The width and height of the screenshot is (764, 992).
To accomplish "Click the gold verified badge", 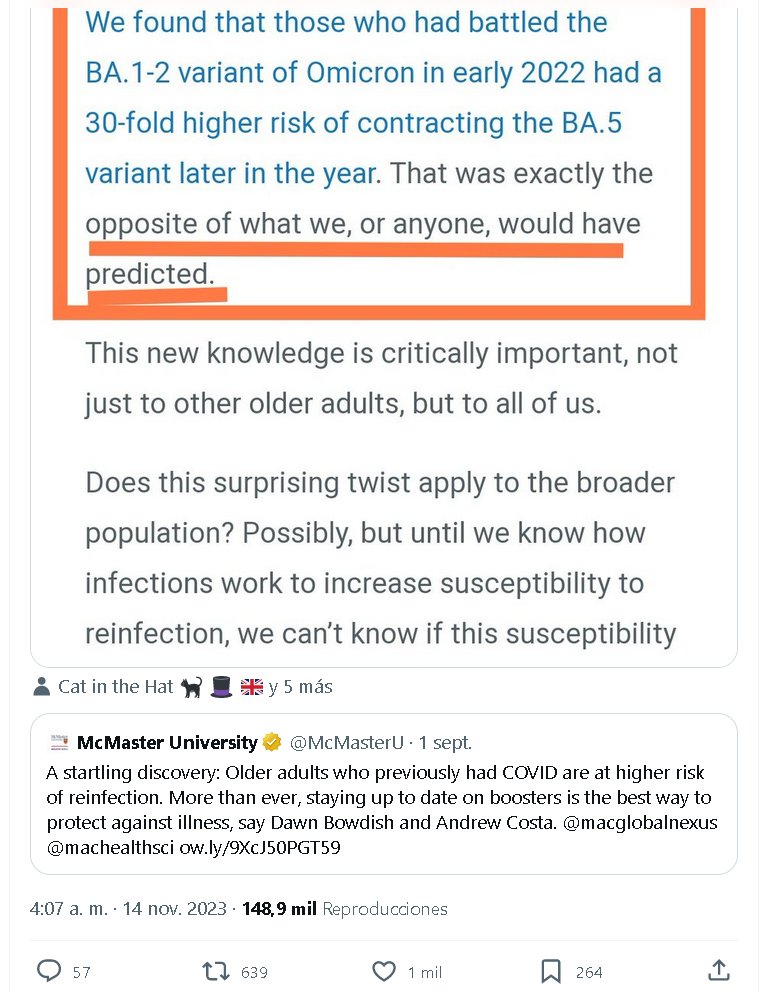I will tap(271, 743).
